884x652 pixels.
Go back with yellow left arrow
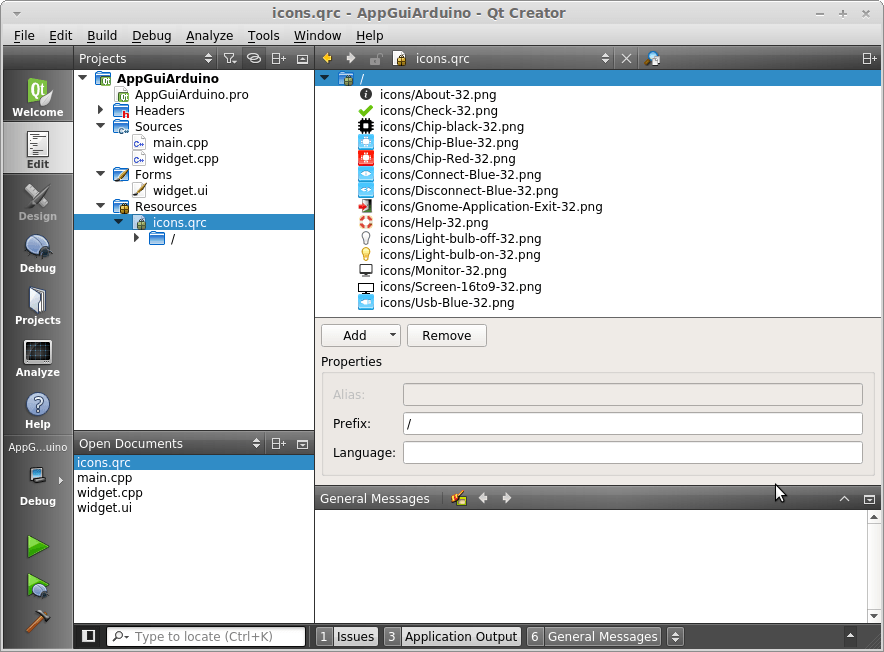pyautogui.click(x=327, y=58)
